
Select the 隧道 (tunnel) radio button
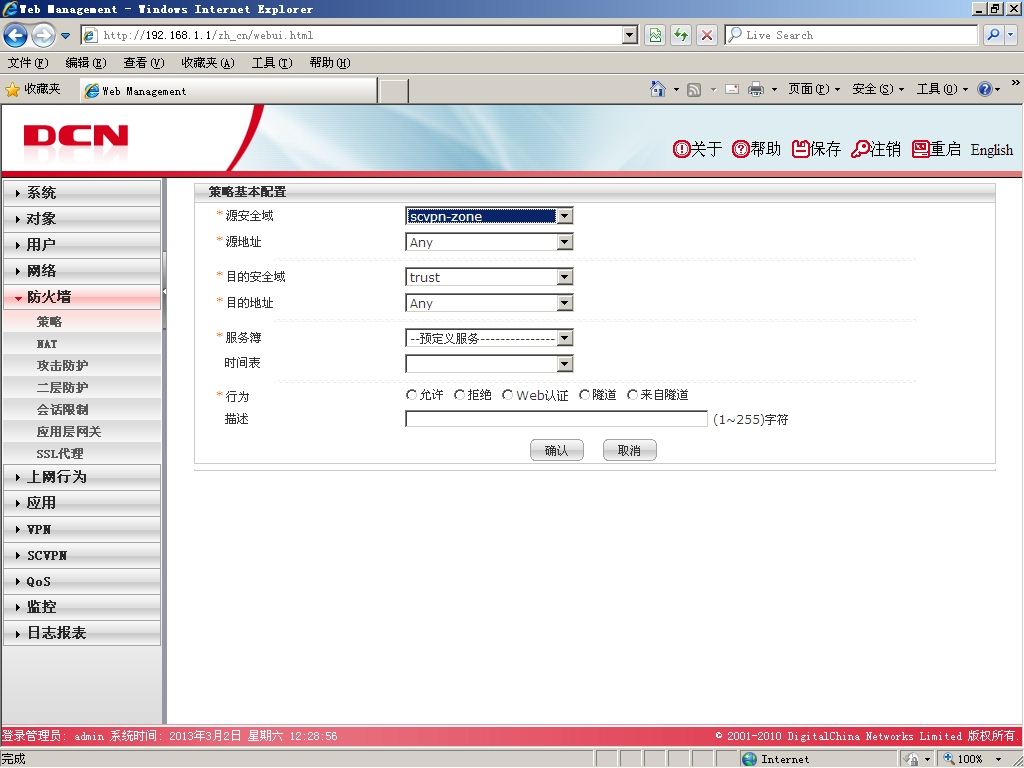[585, 395]
